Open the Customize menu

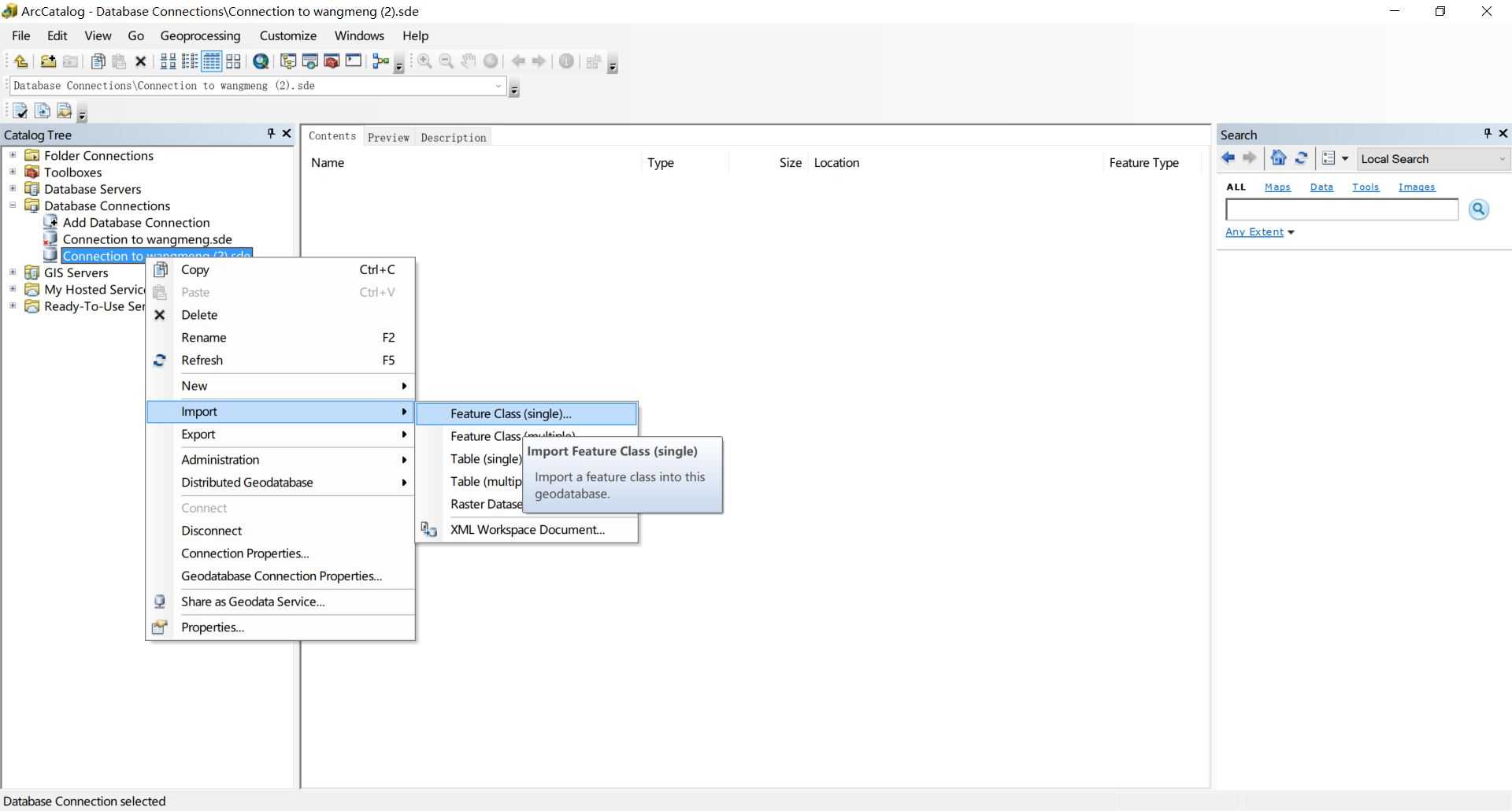click(x=288, y=35)
